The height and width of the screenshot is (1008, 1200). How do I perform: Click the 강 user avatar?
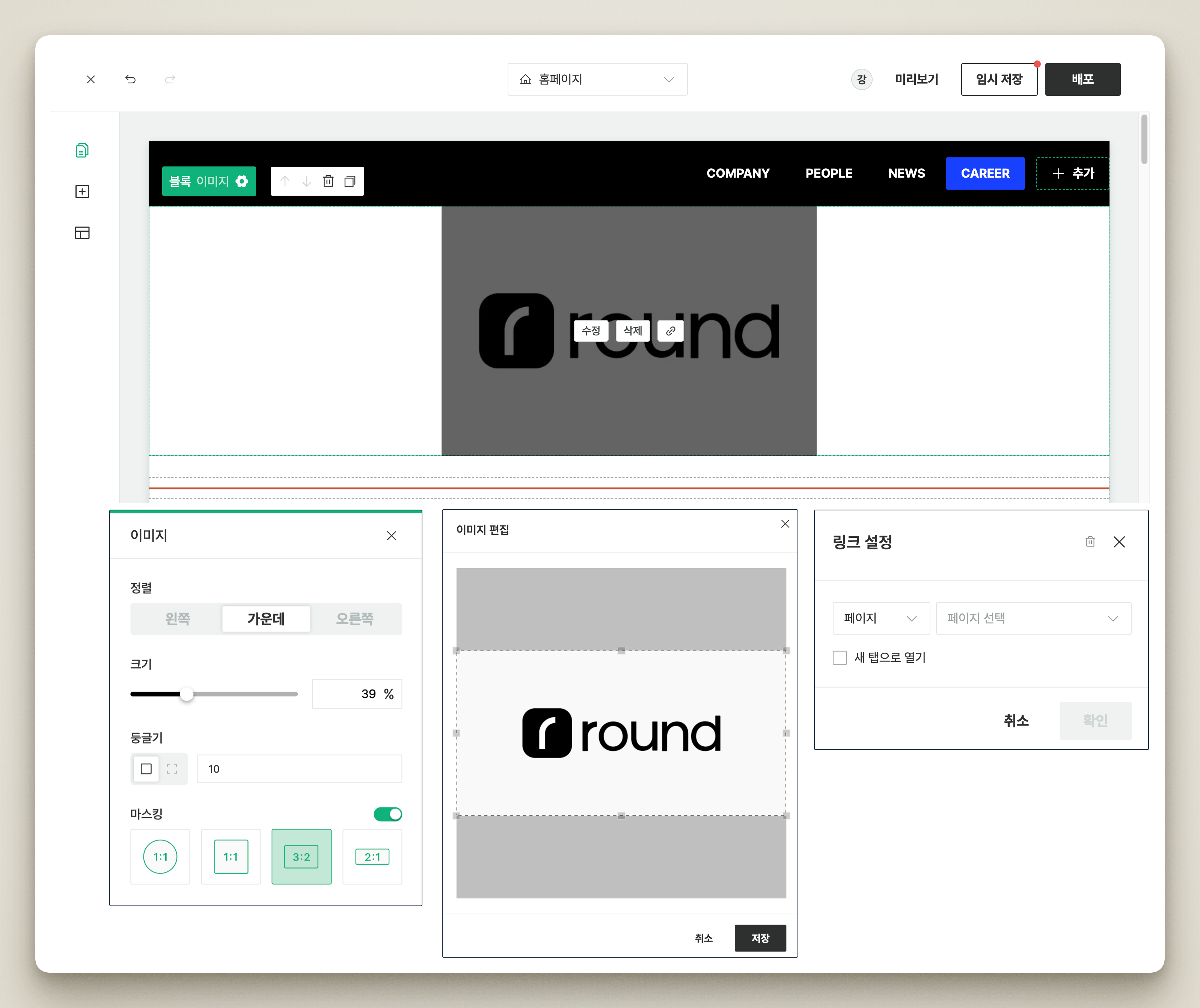(x=862, y=79)
